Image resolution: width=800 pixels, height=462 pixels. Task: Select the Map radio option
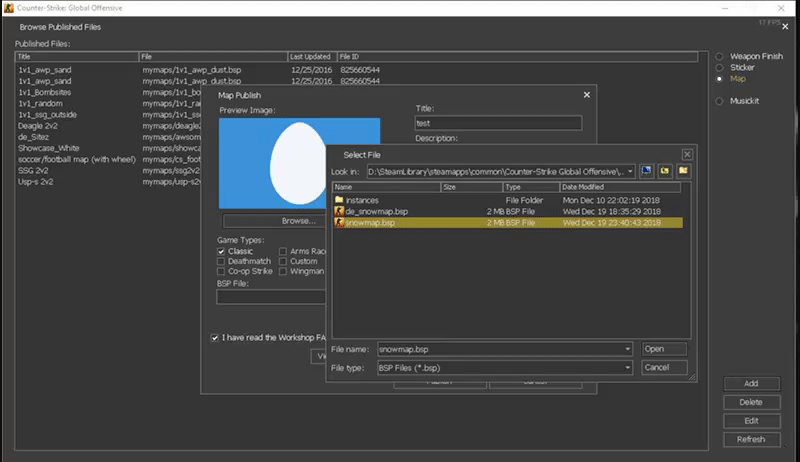tap(719, 79)
